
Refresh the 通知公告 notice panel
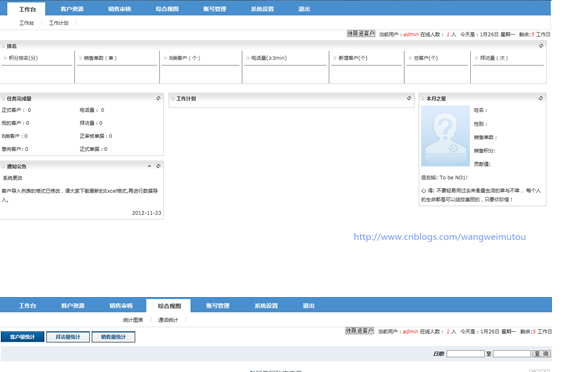pos(158,166)
